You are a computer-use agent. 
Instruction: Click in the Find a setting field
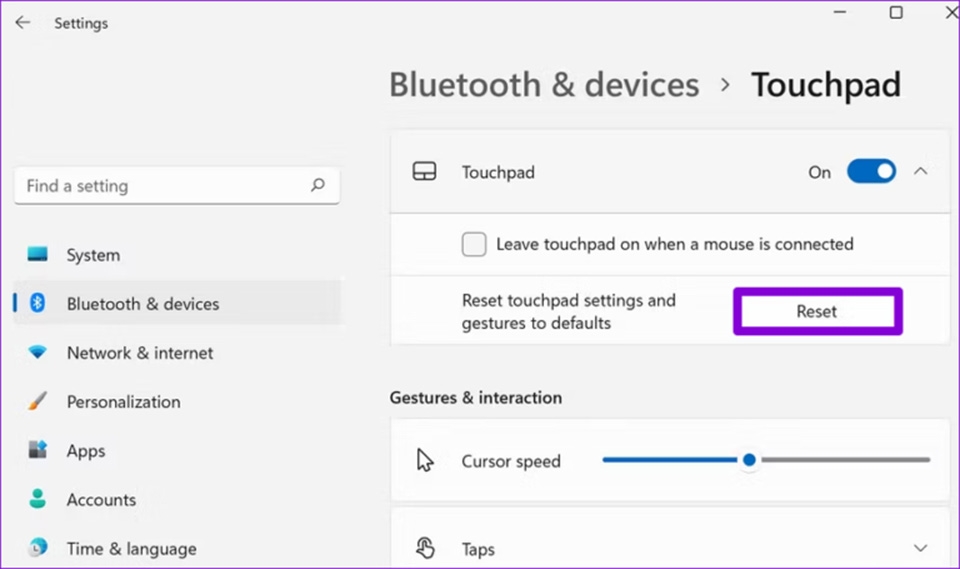point(177,186)
